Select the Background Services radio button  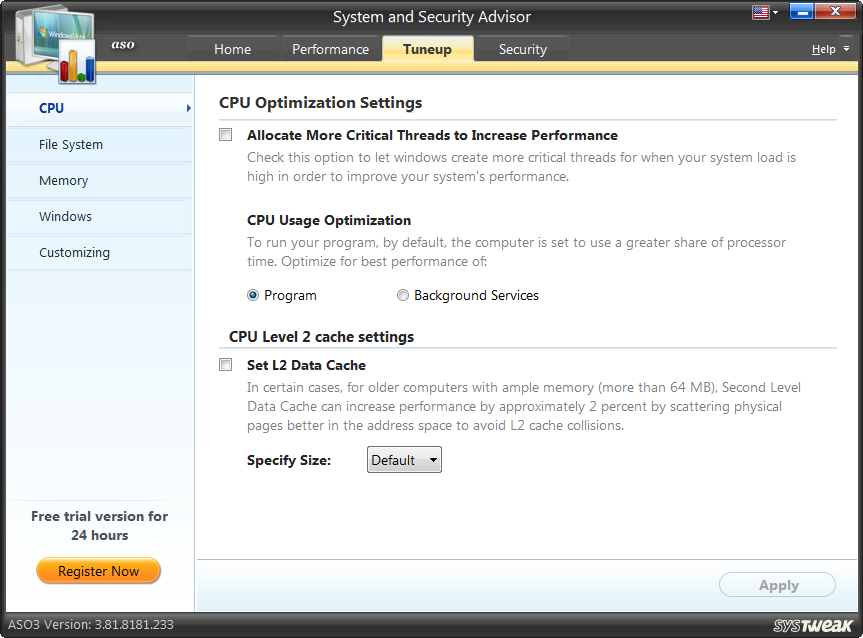click(x=403, y=295)
